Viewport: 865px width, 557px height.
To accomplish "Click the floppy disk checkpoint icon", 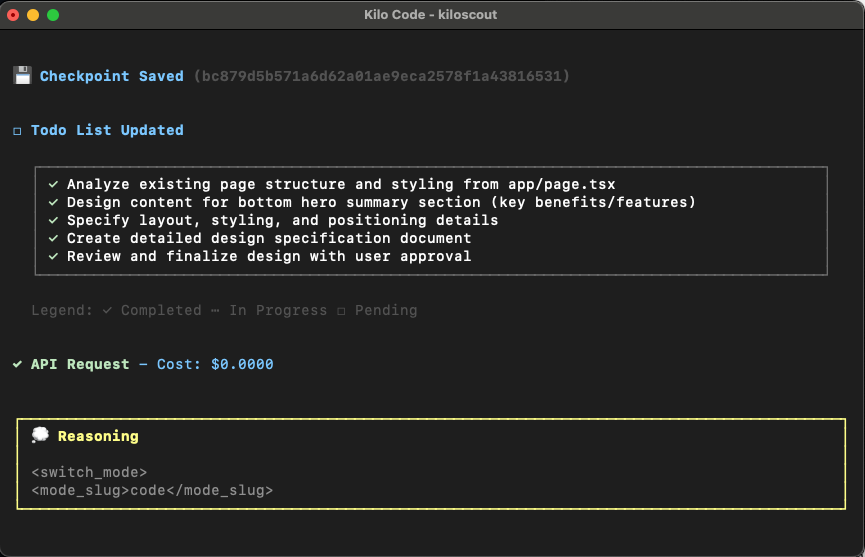I will (x=23, y=76).
